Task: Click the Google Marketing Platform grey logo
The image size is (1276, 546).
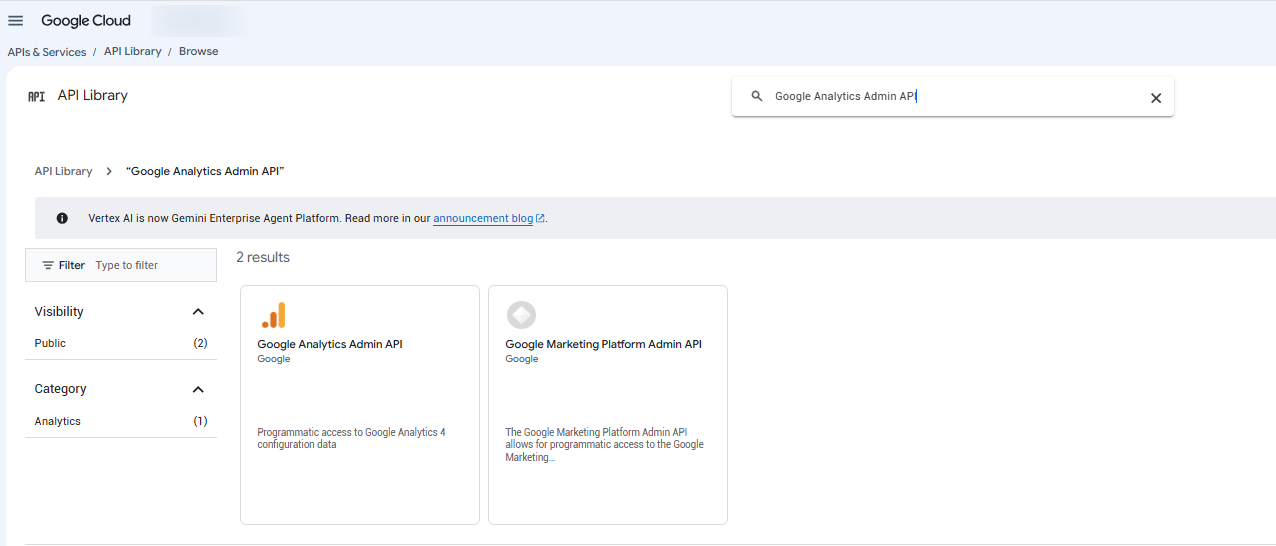Action: point(521,315)
